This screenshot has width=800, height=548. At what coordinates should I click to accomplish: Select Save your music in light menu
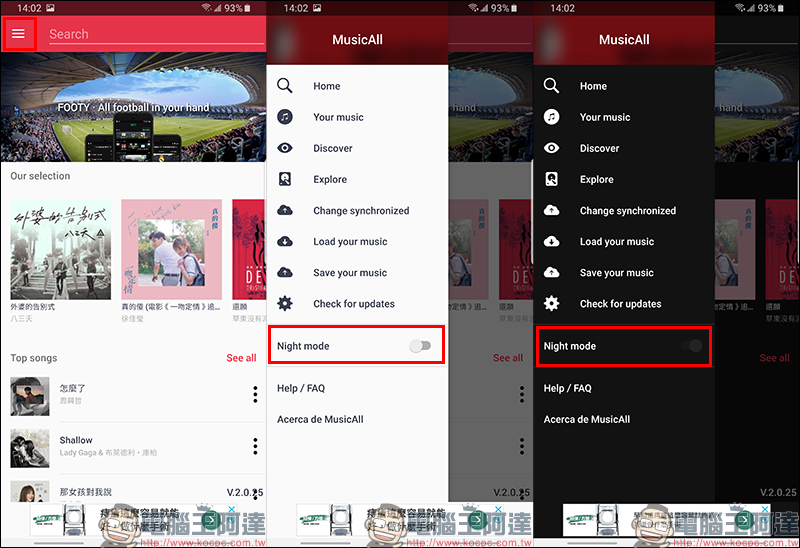(x=350, y=272)
